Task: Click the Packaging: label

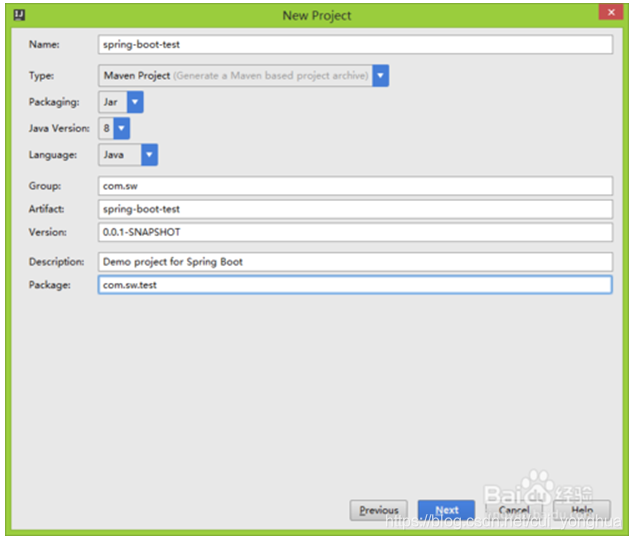Action: click(54, 102)
